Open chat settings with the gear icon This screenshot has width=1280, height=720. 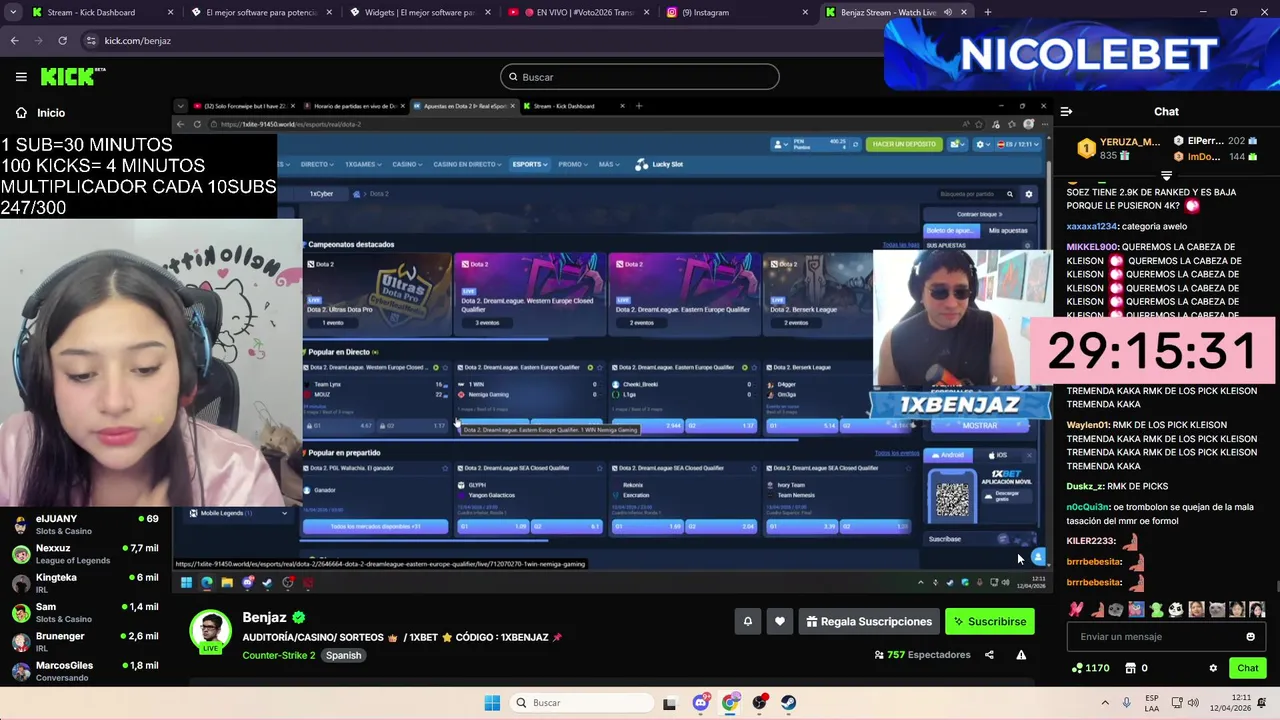click(x=1213, y=668)
